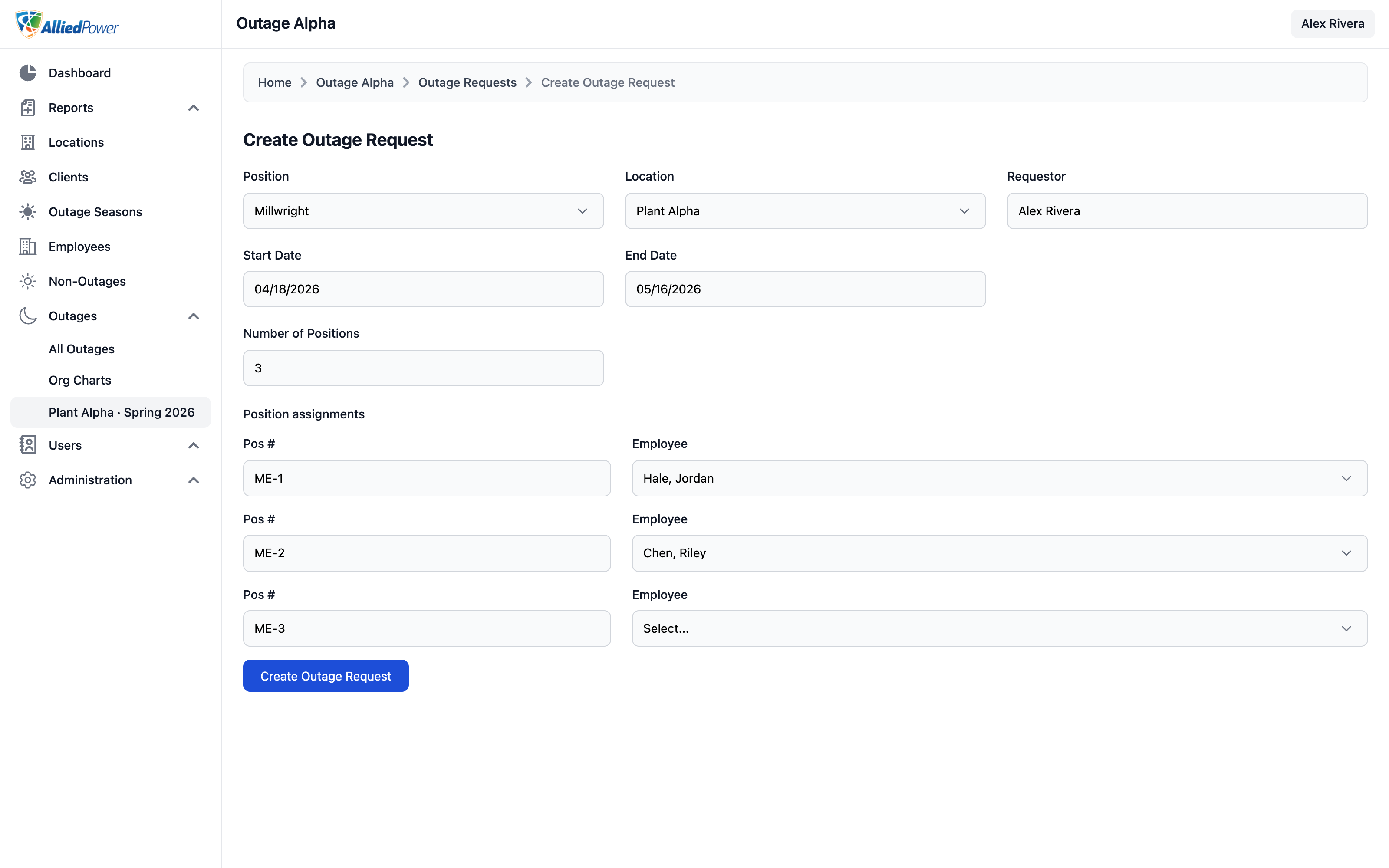This screenshot has height=868, width=1389.
Task: Click the Position assignments label
Action: [304, 414]
